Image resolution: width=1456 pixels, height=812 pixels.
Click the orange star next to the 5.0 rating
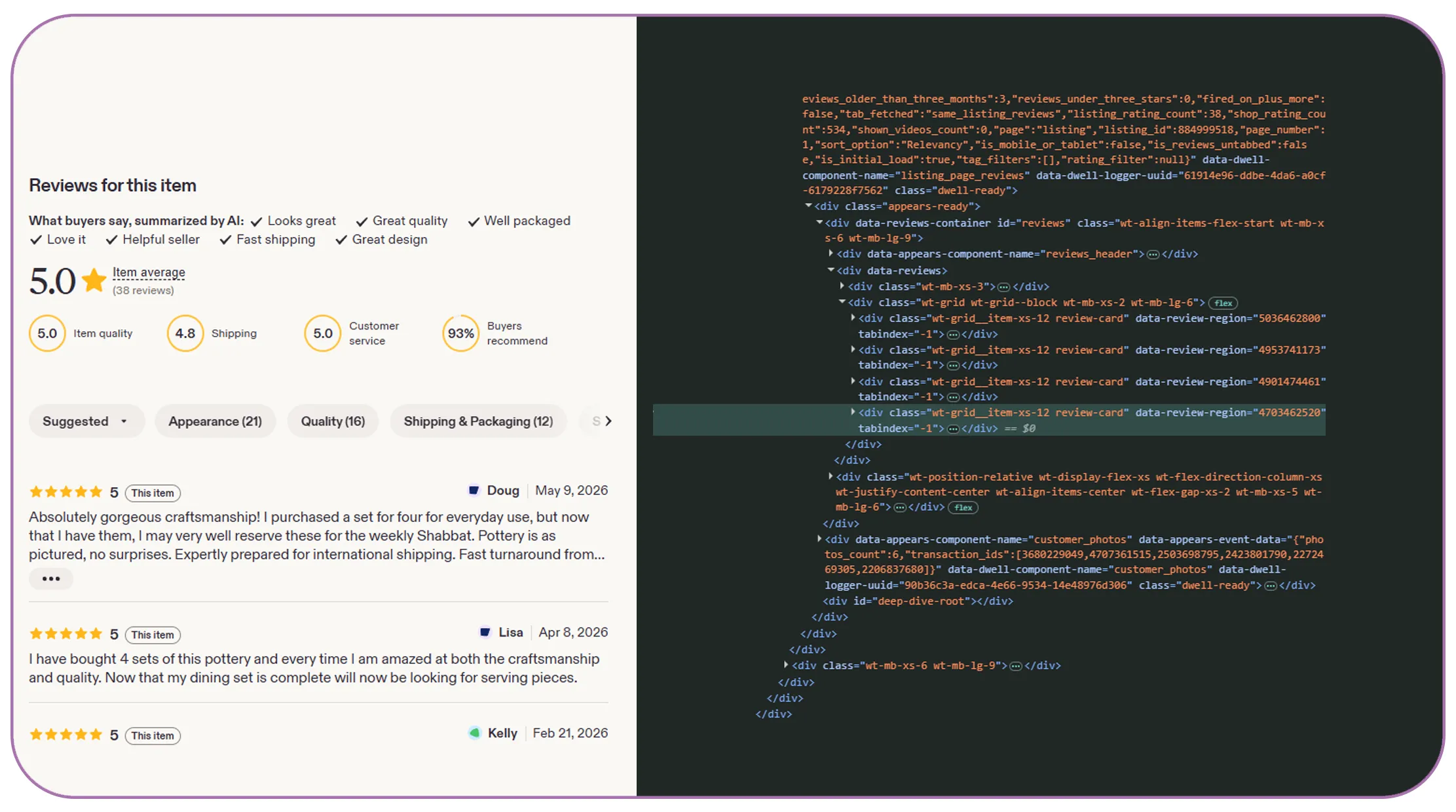click(x=94, y=281)
